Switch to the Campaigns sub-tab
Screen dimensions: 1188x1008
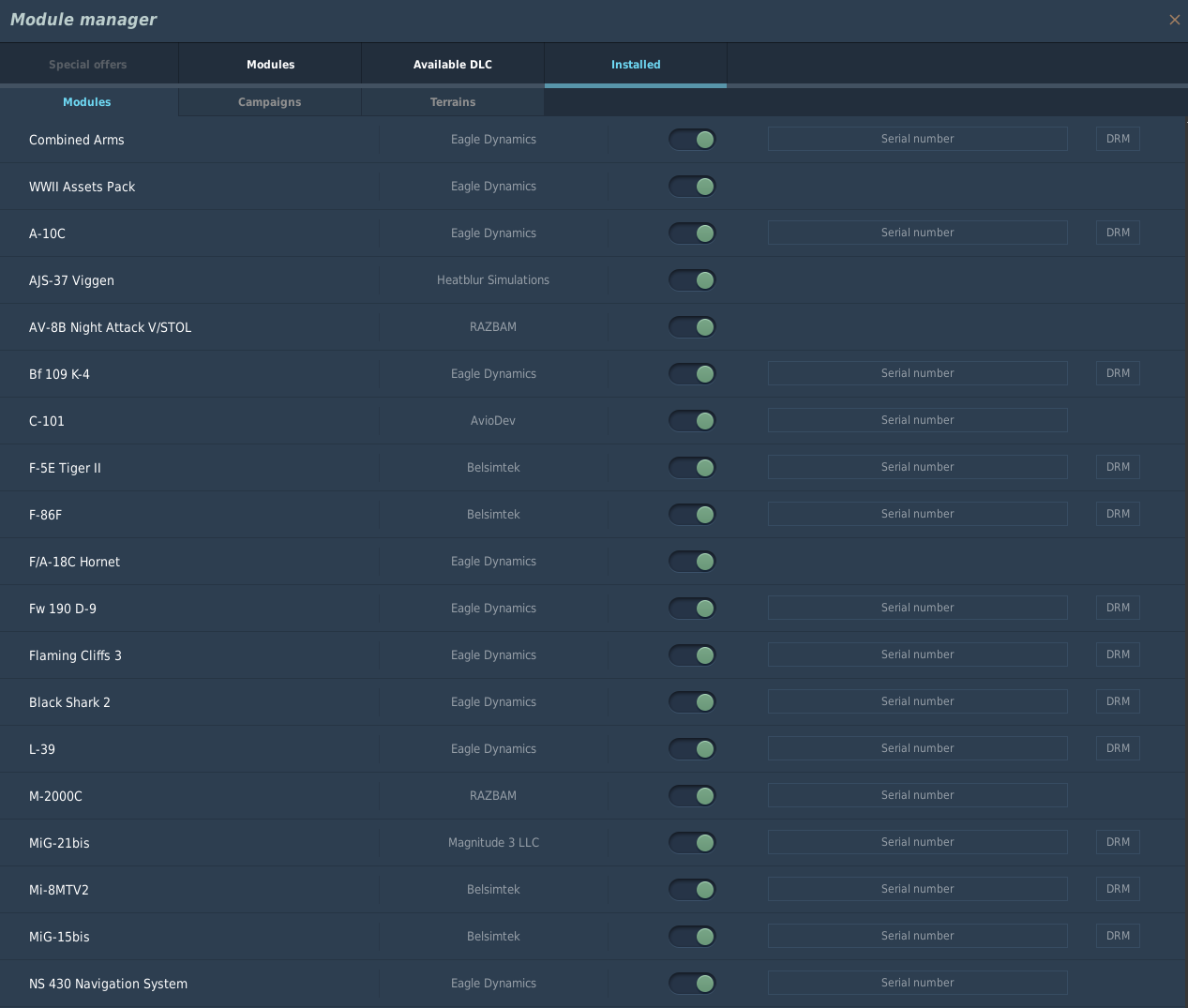270,102
